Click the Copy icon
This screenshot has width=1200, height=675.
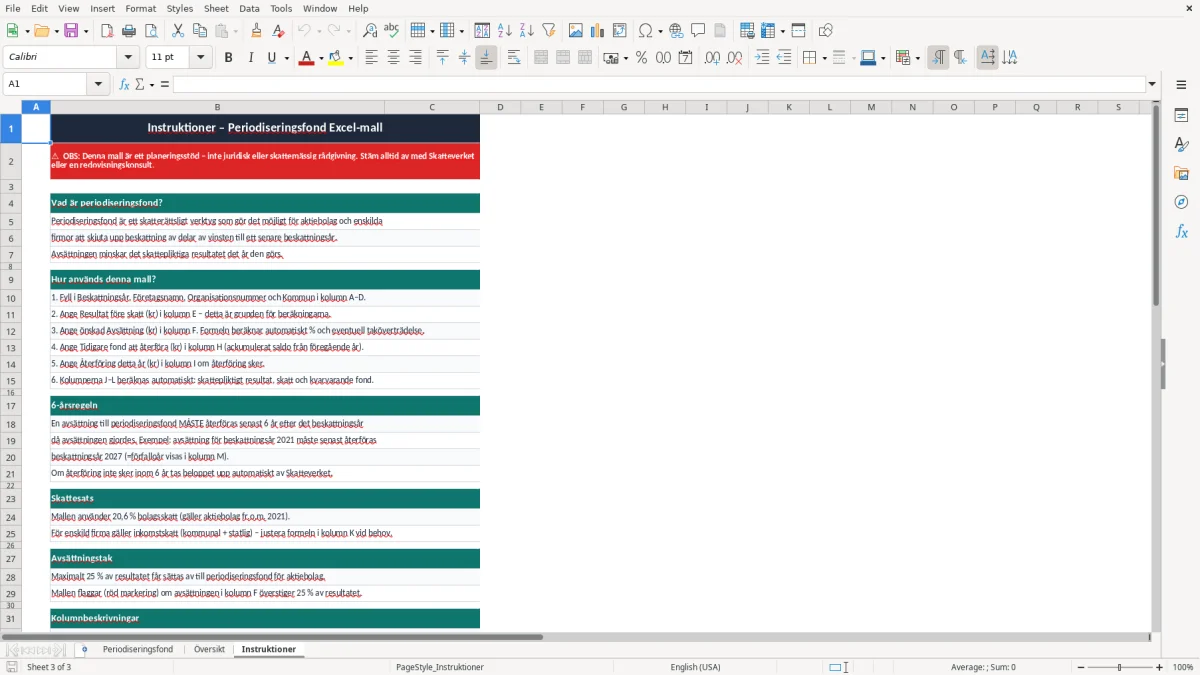pos(199,31)
